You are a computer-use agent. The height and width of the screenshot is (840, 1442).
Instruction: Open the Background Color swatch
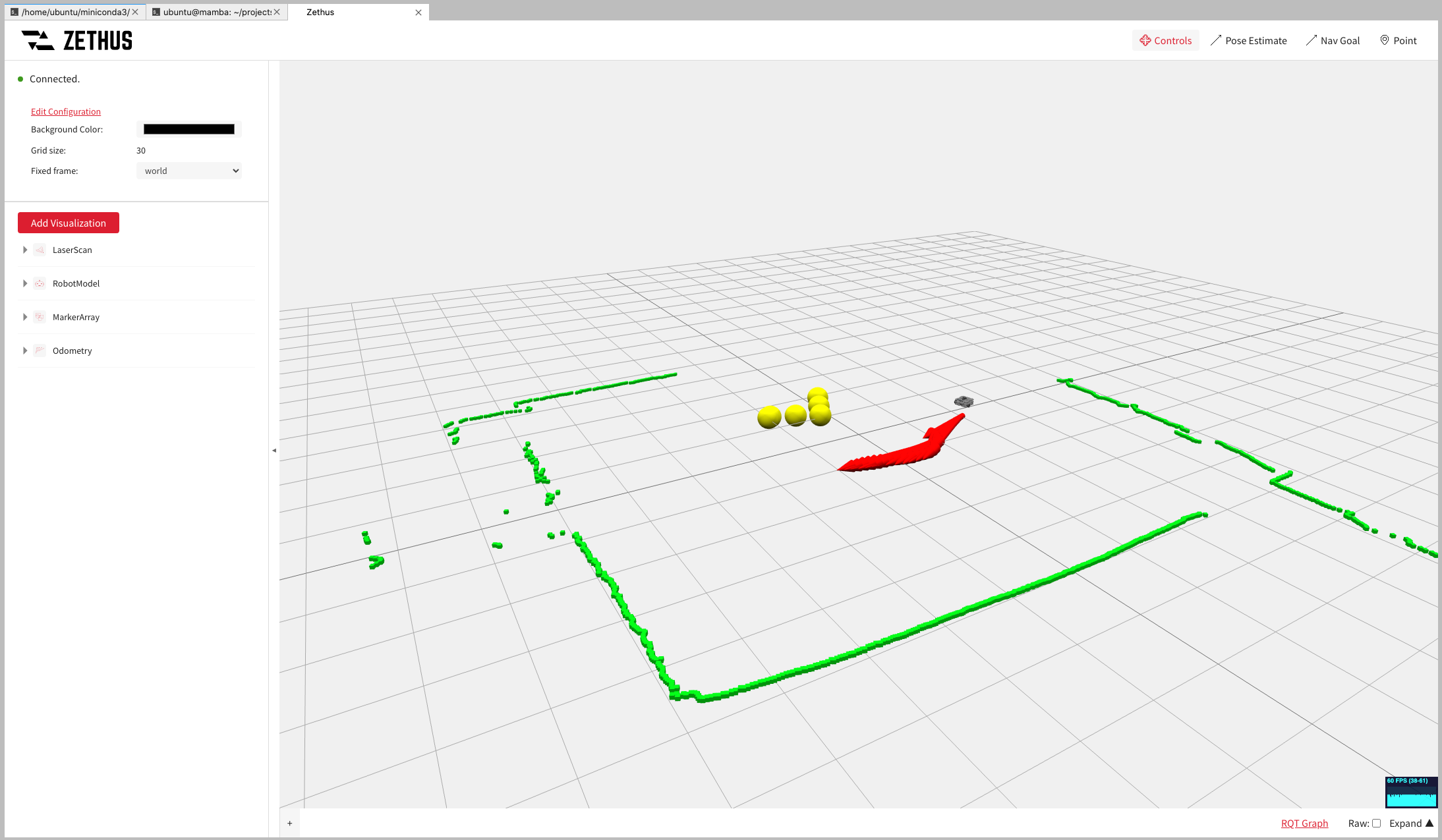pyautogui.click(x=189, y=129)
